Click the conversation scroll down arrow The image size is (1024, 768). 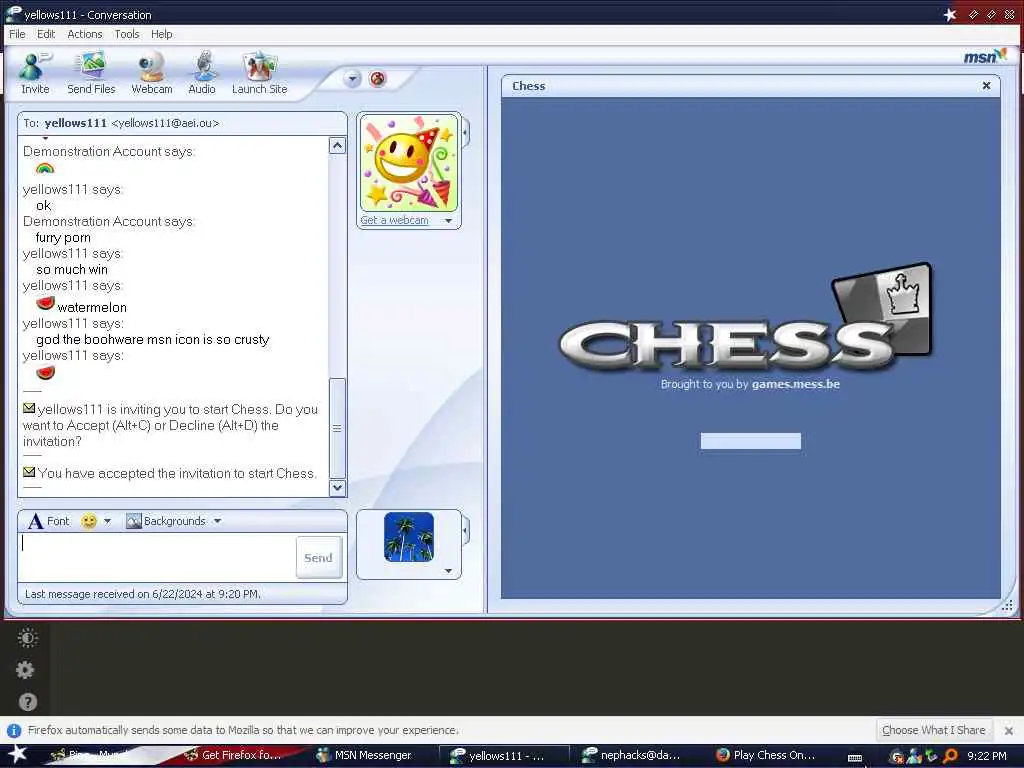point(337,487)
